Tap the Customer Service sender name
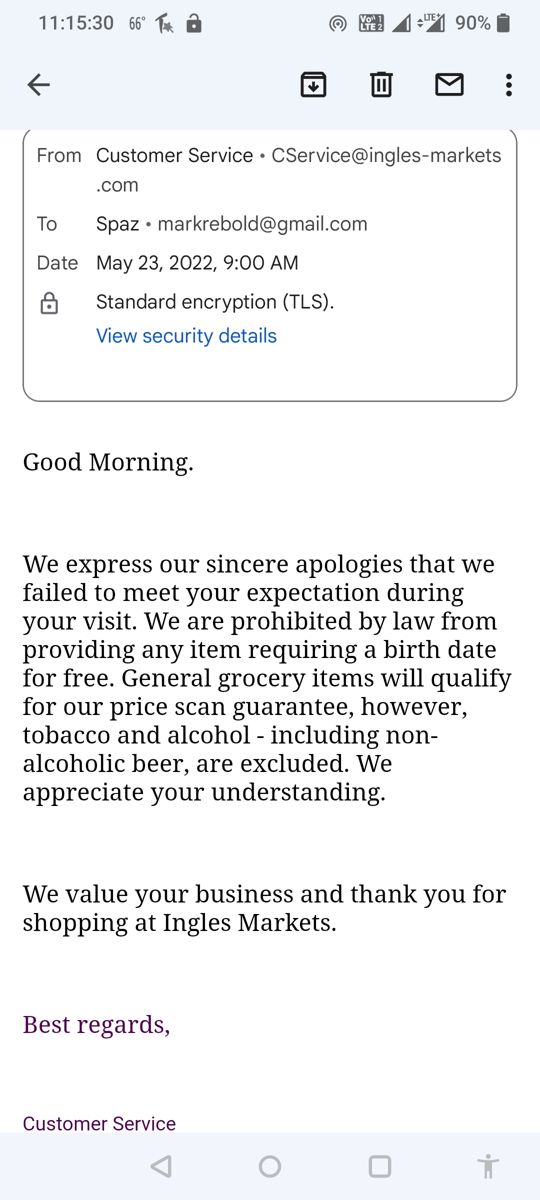Viewport: 540px width, 1200px height. pos(174,155)
